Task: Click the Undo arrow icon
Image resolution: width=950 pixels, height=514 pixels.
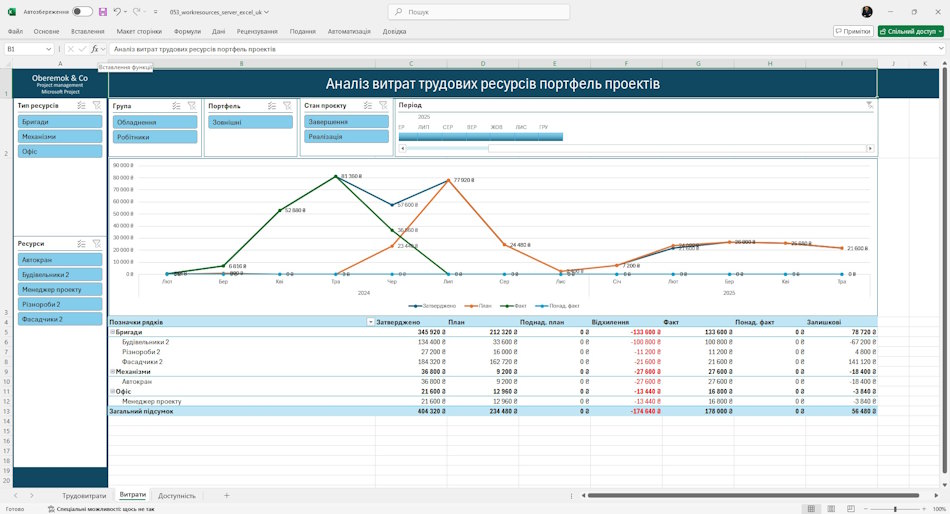Action: (117, 12)
